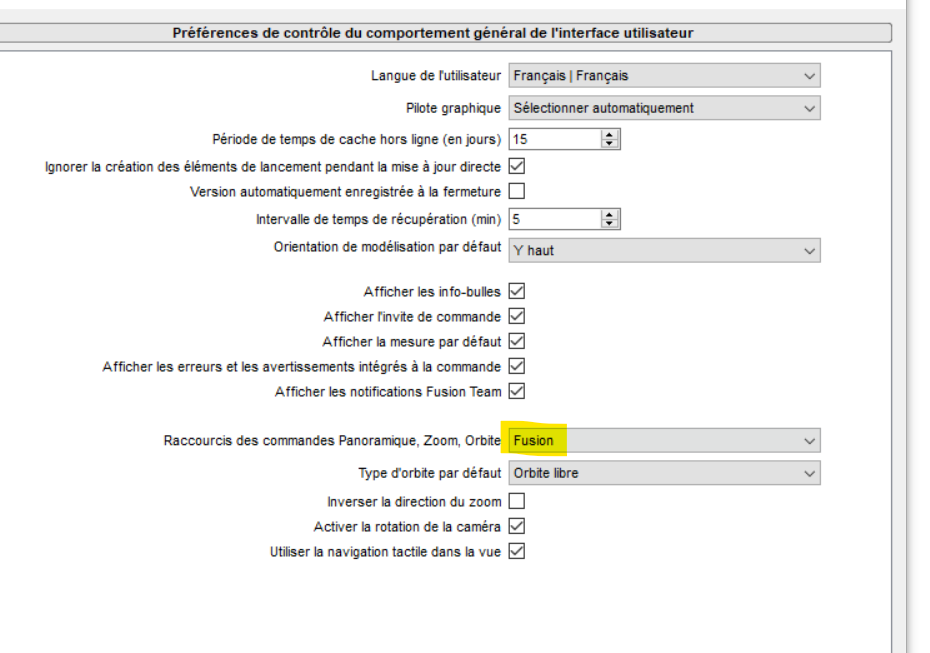This screenshot has height=653, width=930.
Task: Toggle the Afficher les info-bulles checkbox
Action: coord(517,291)
